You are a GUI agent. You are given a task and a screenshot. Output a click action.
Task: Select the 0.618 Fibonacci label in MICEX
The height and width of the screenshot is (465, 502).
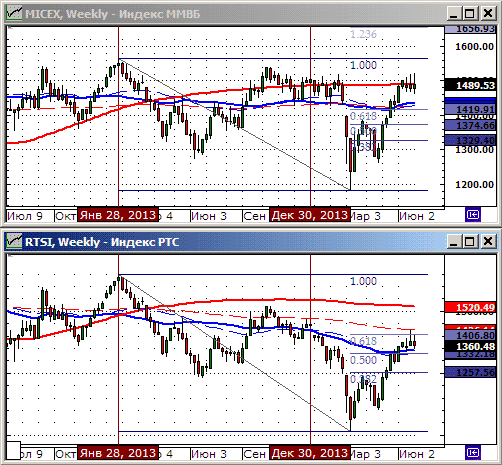click(x=363, y=116)
